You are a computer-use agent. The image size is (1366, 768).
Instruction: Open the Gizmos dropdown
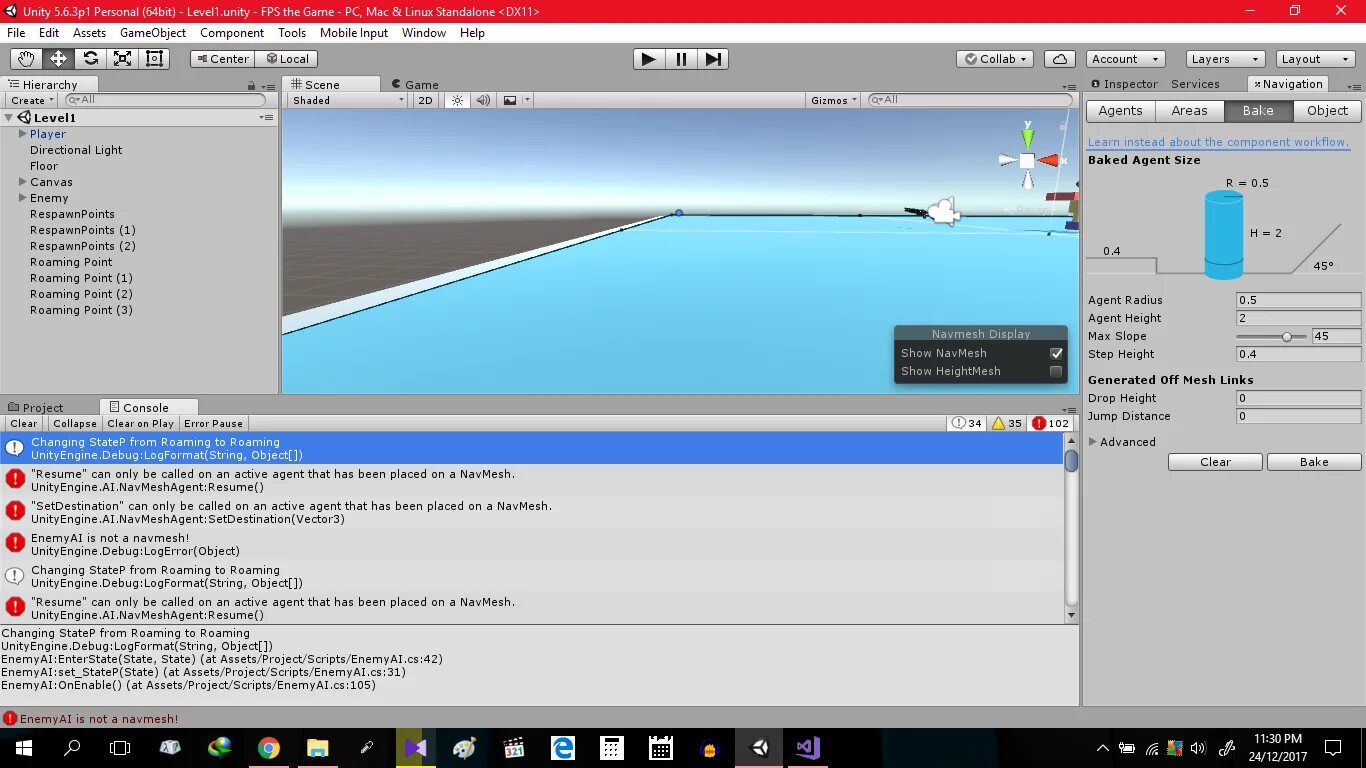click(834, 100)
